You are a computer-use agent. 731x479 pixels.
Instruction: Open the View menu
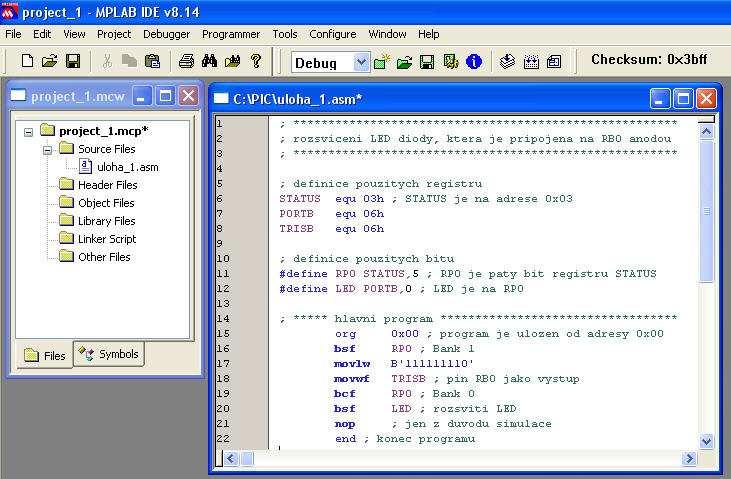(x=74, y=34)
